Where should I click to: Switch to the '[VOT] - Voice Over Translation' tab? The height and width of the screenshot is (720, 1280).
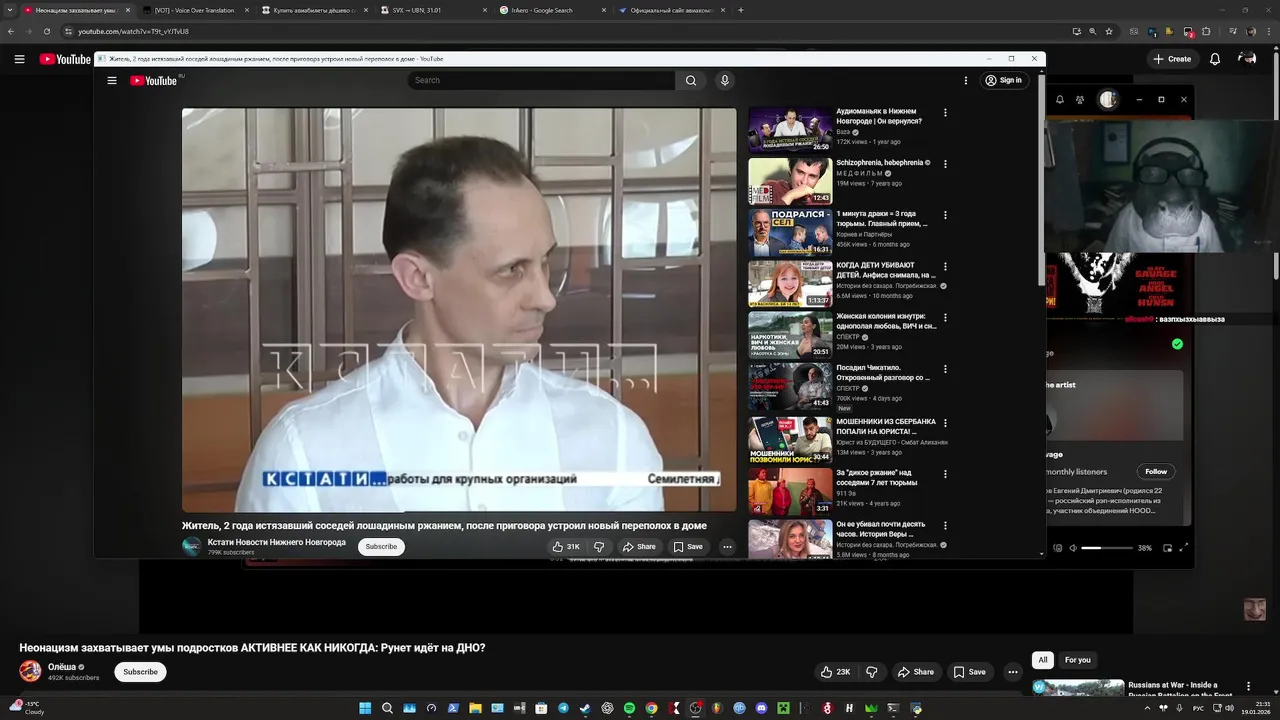click(x=195, y=10)
